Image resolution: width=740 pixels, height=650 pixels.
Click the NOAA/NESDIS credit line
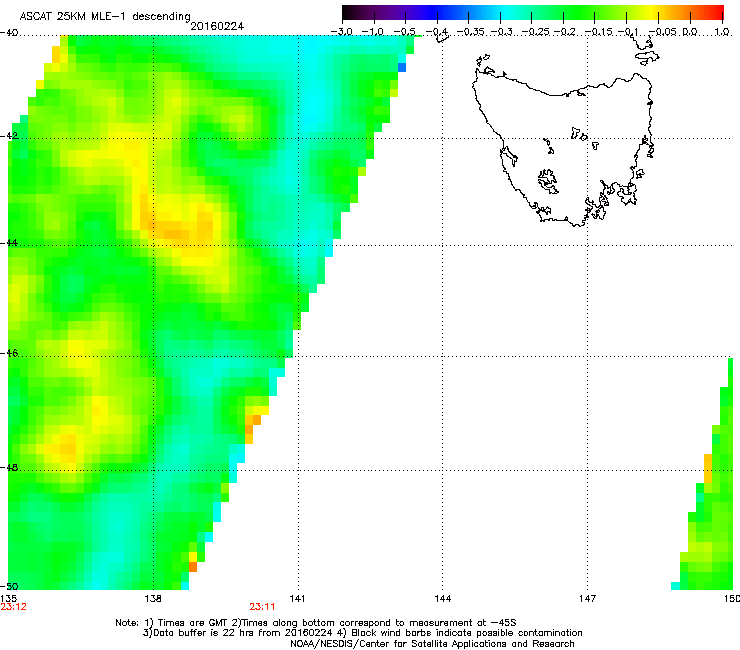click(432, 644)
